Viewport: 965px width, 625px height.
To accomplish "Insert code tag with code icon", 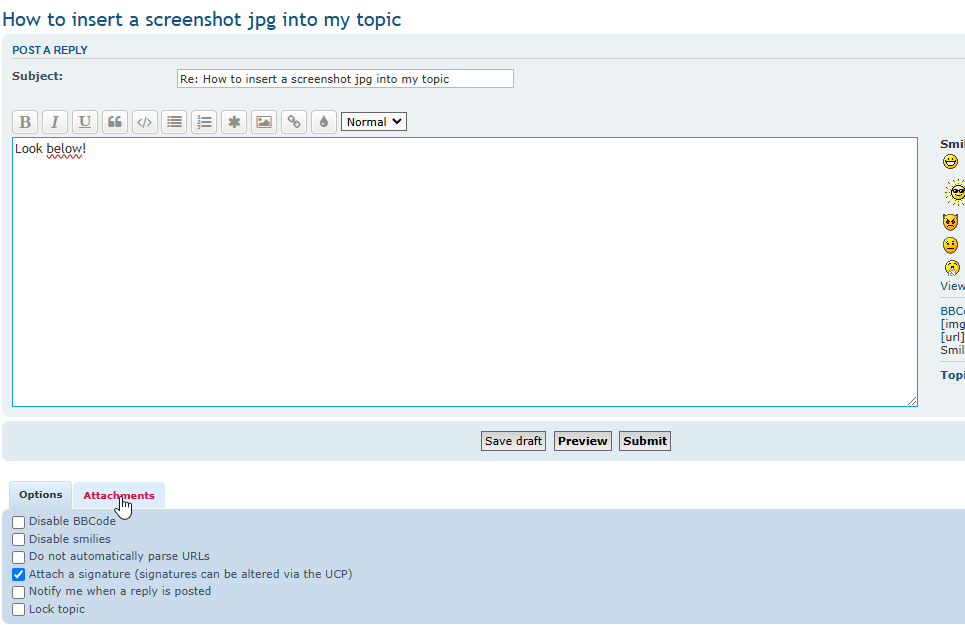I will click(x=145, y=122).
